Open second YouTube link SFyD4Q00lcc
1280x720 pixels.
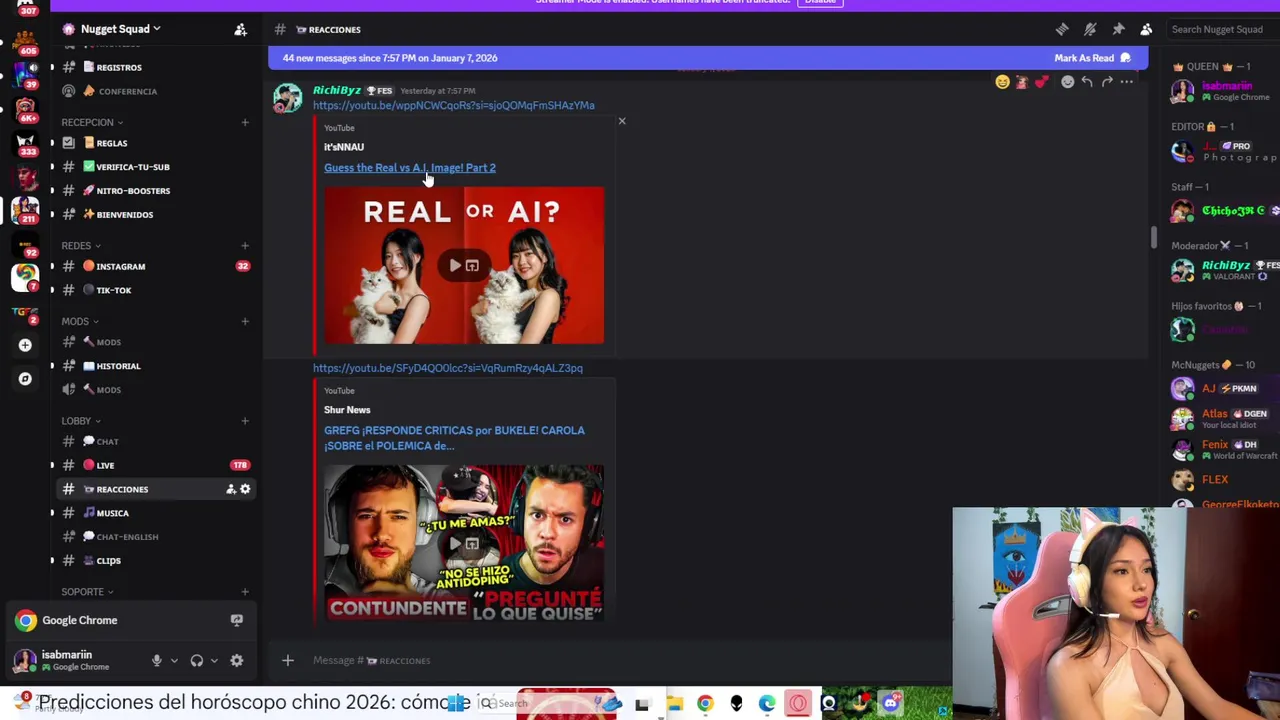pos(447,368)
